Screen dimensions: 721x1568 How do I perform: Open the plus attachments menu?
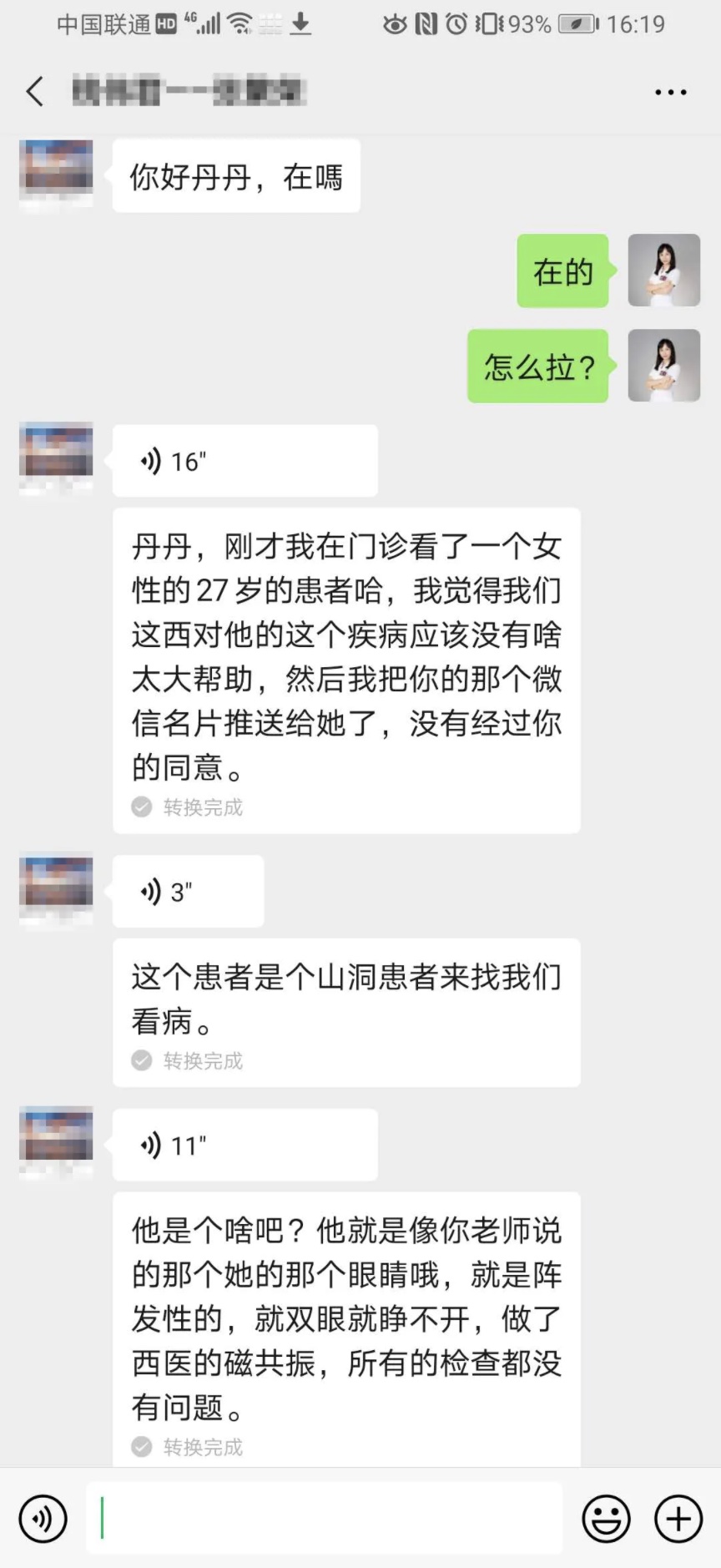[678, 1518]
